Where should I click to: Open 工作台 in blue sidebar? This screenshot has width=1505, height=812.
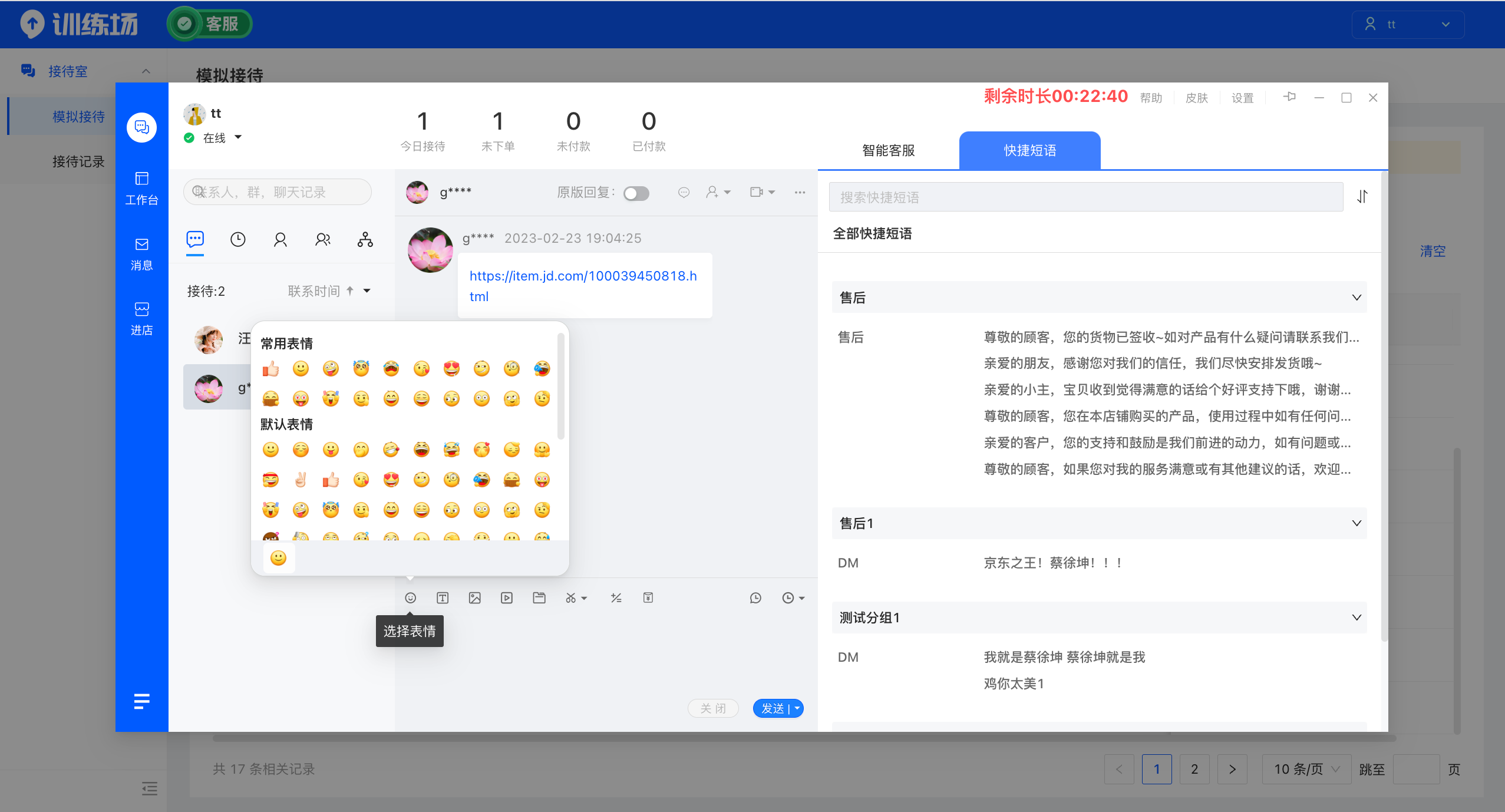pyautogui.click(x=142, y=189)
